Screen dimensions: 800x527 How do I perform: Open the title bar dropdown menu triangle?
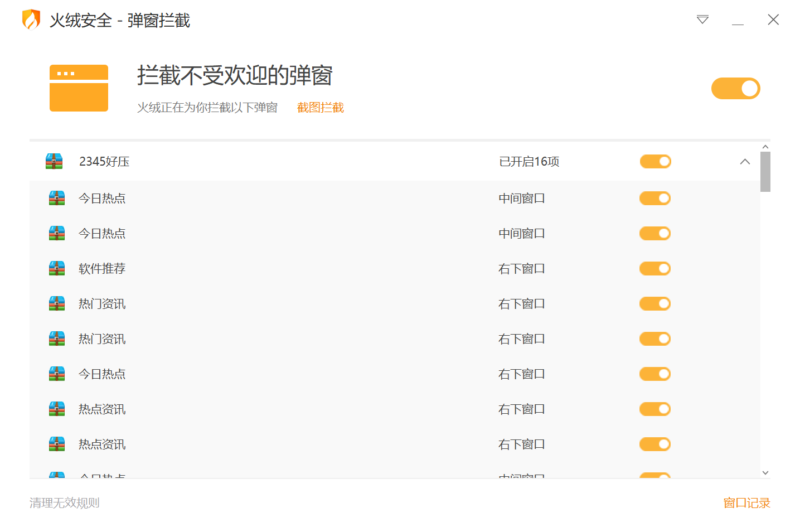703,19
